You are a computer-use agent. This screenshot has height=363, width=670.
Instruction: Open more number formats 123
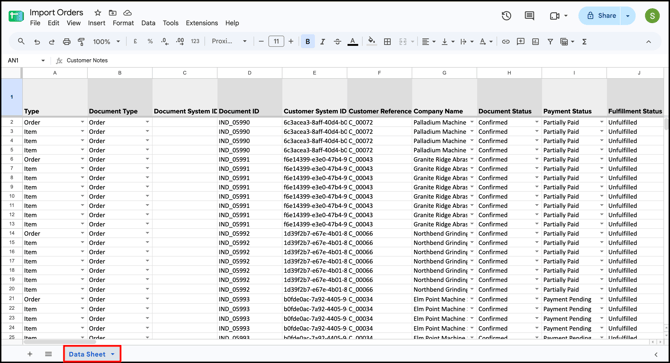point(195,41)
